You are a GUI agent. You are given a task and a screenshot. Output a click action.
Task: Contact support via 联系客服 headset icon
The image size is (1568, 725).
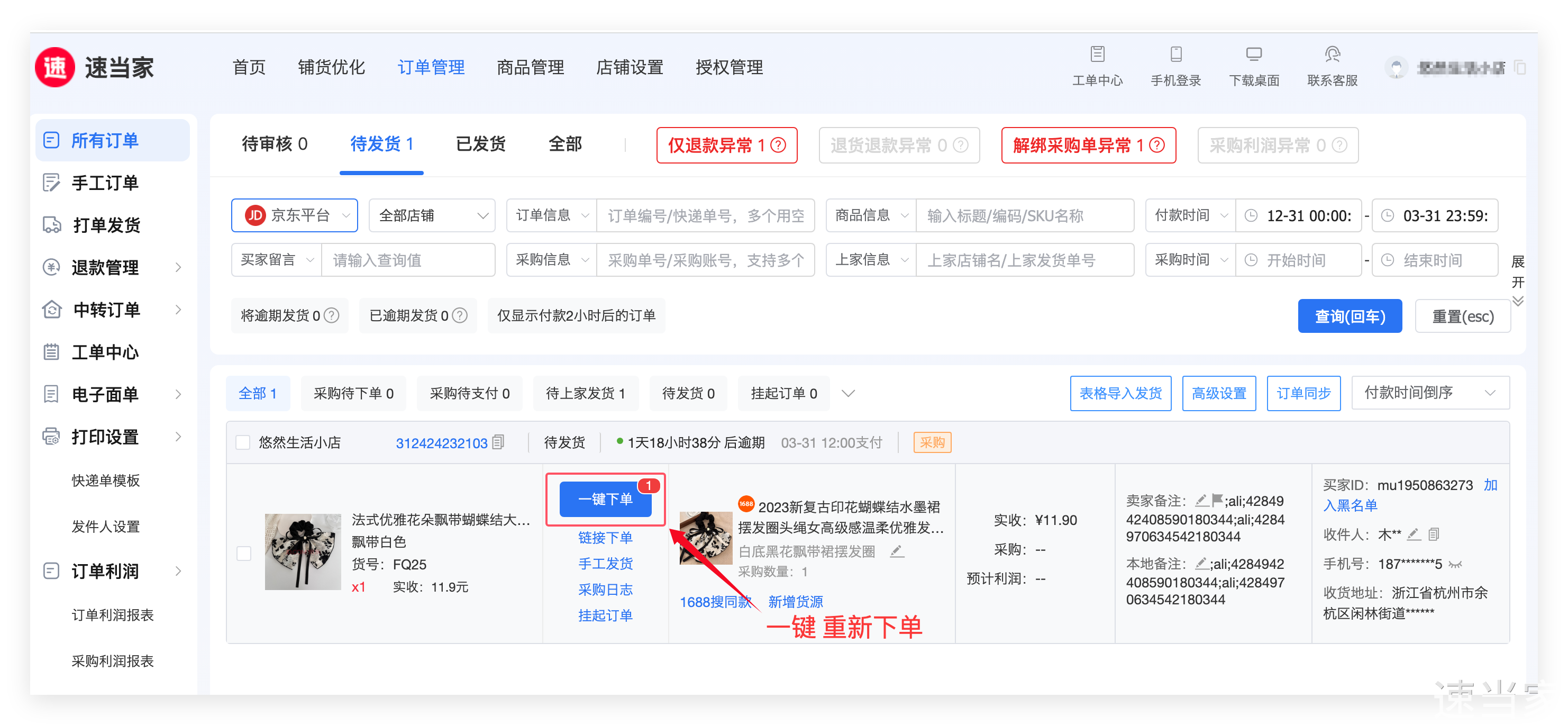[1332, 54]
